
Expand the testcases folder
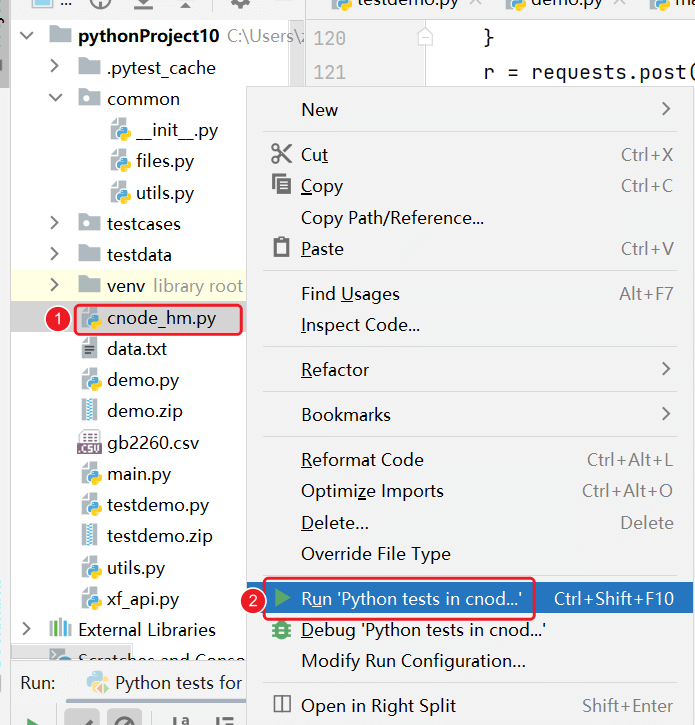coord(54,223)
